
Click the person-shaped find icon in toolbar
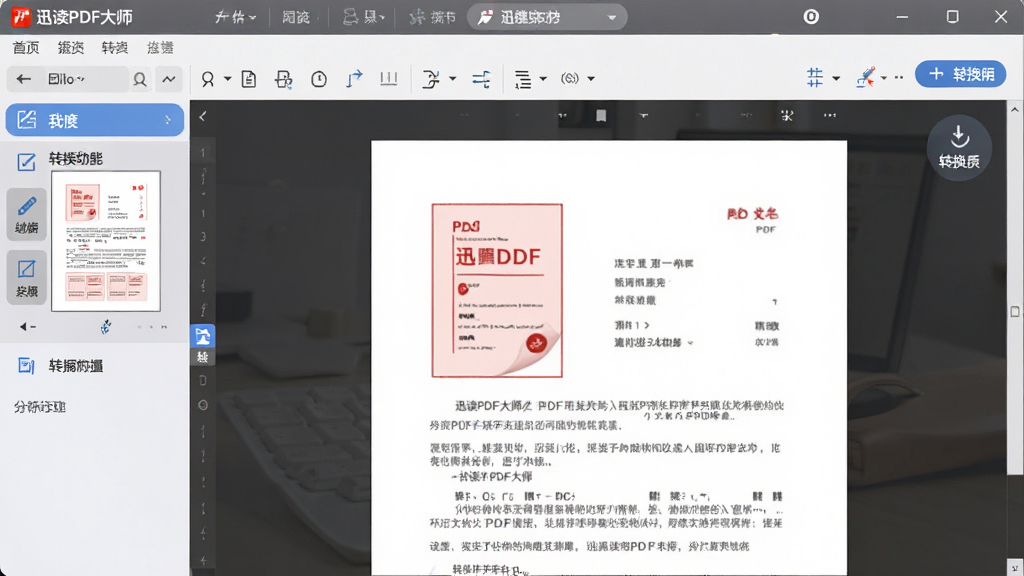point(208,79)
